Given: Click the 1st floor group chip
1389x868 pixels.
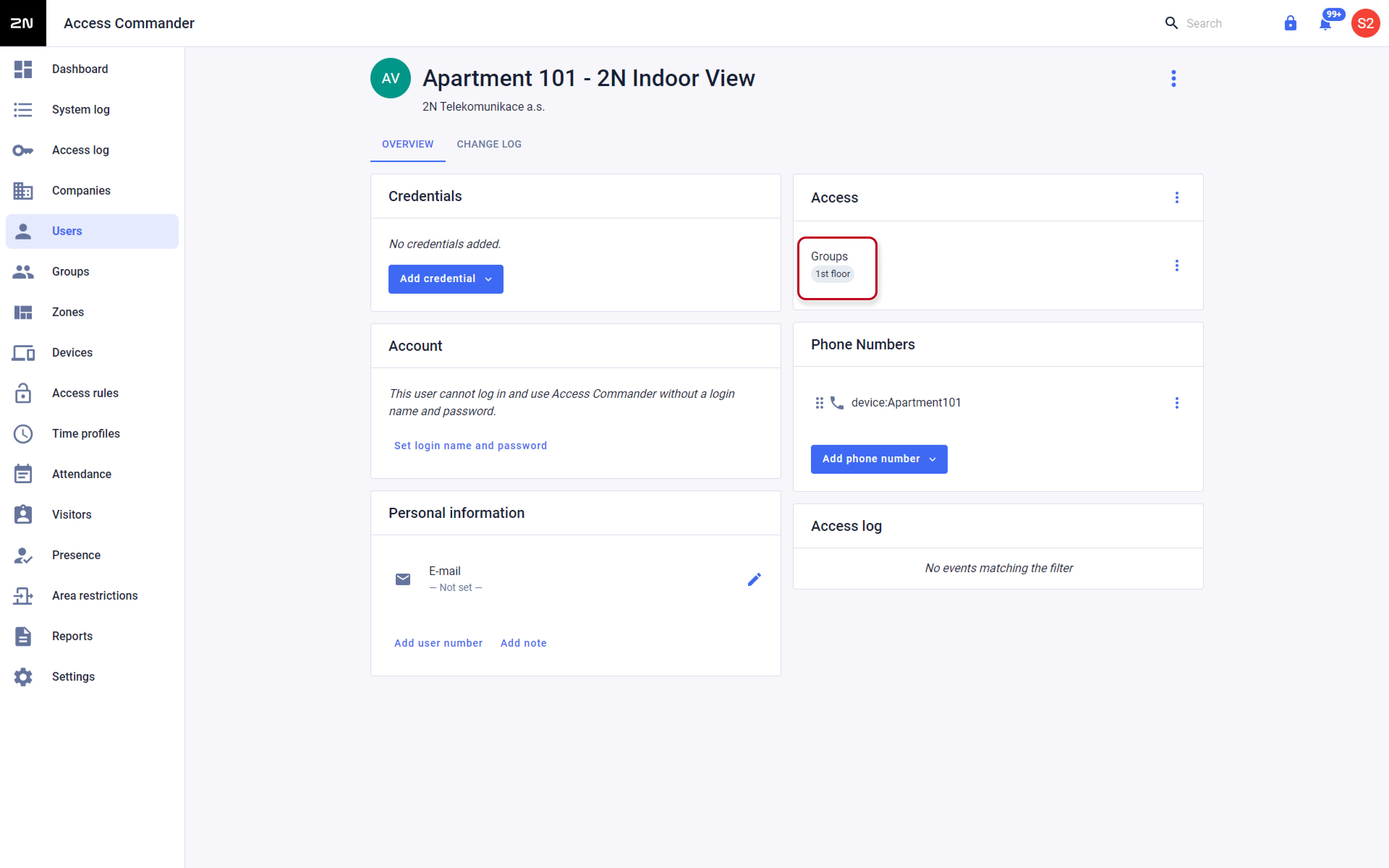Looking at the screenshot, I should click(x=832, y=274).
